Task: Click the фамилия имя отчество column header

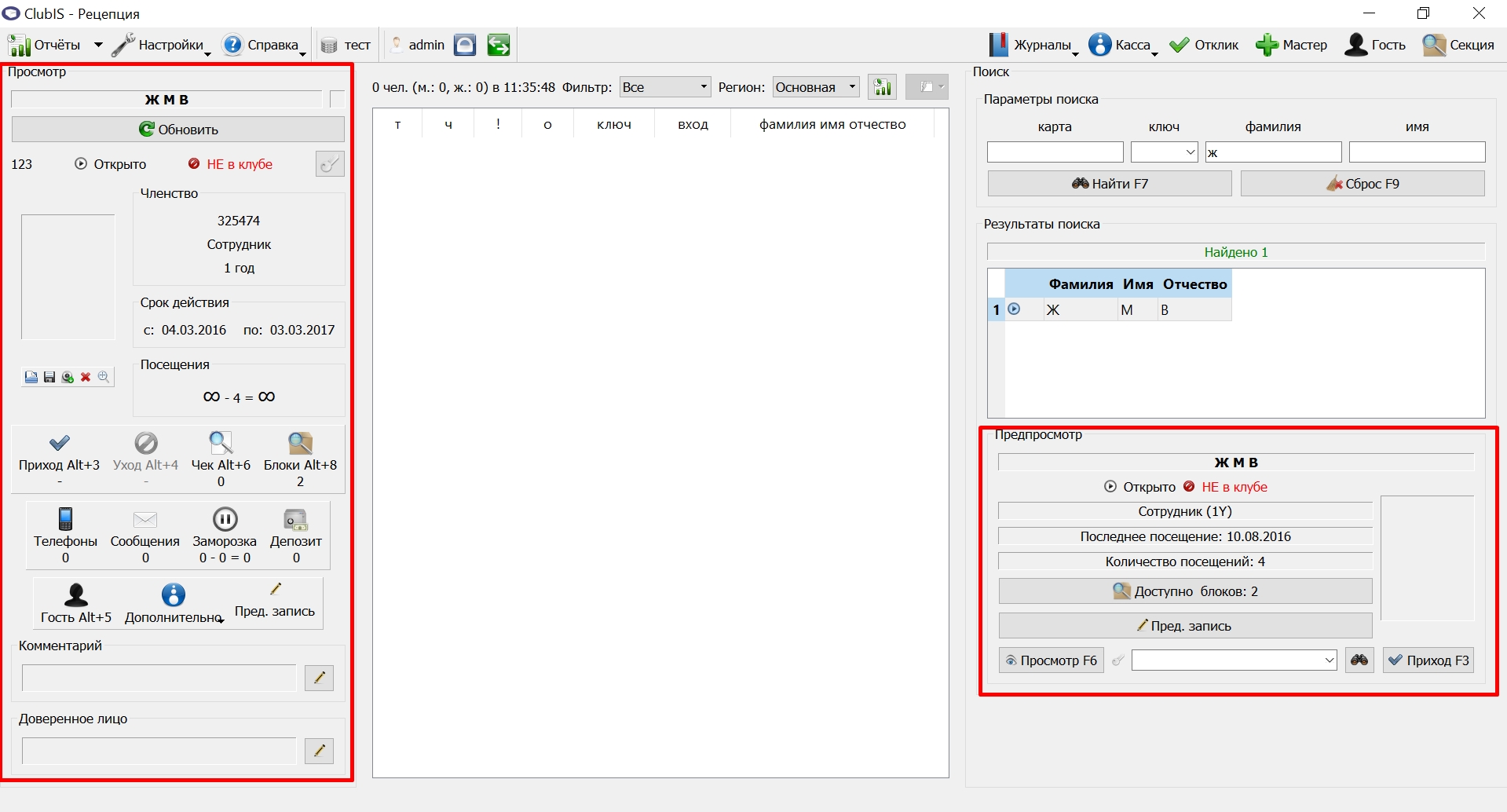Action: pos(832,124)
